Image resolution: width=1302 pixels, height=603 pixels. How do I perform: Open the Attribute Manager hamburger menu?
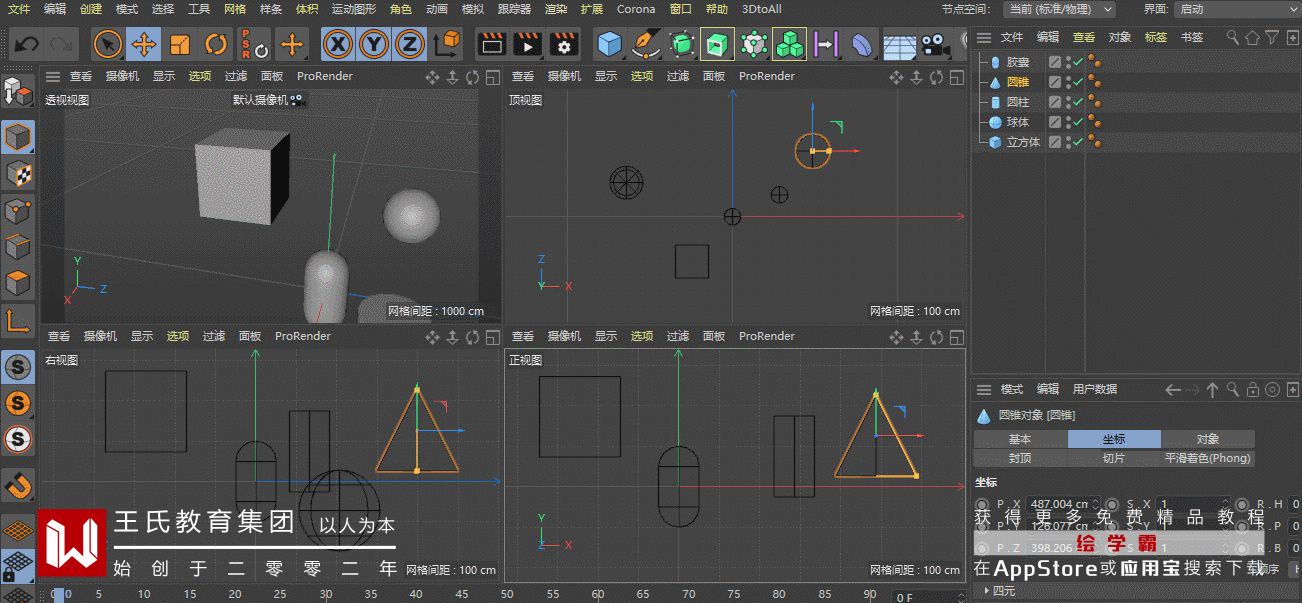pos(984,389)
